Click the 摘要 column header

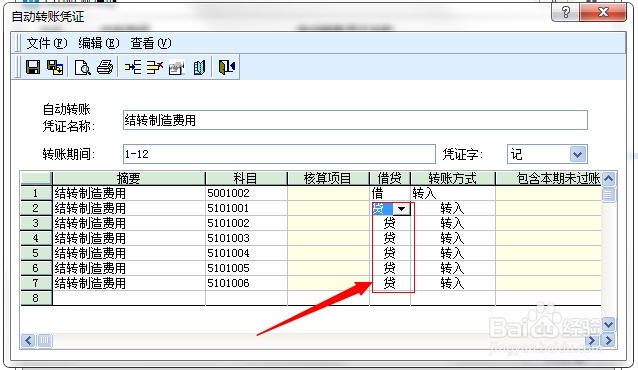(129, 178)
